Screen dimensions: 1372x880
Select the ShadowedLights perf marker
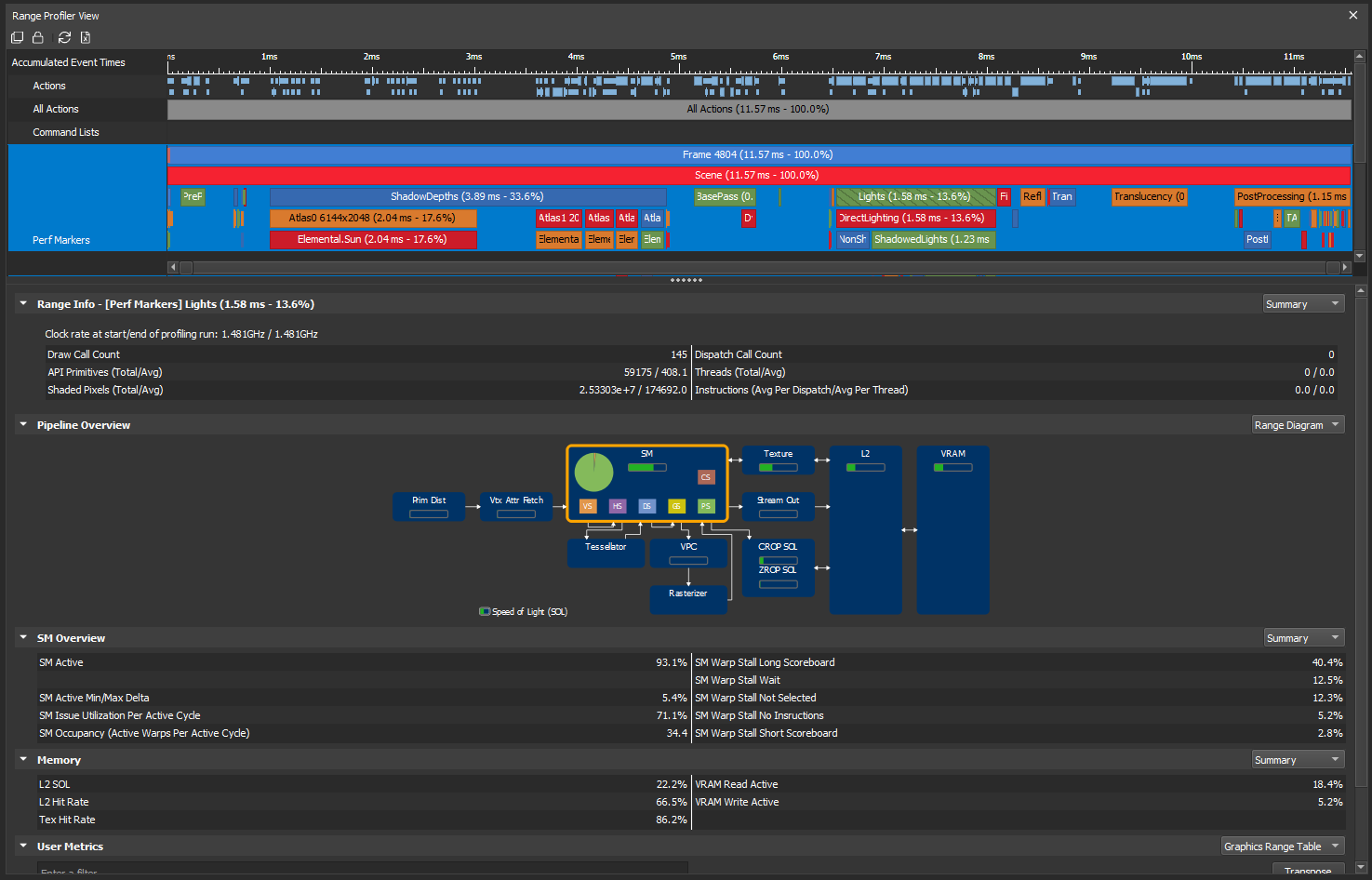[x=933, y=239]
